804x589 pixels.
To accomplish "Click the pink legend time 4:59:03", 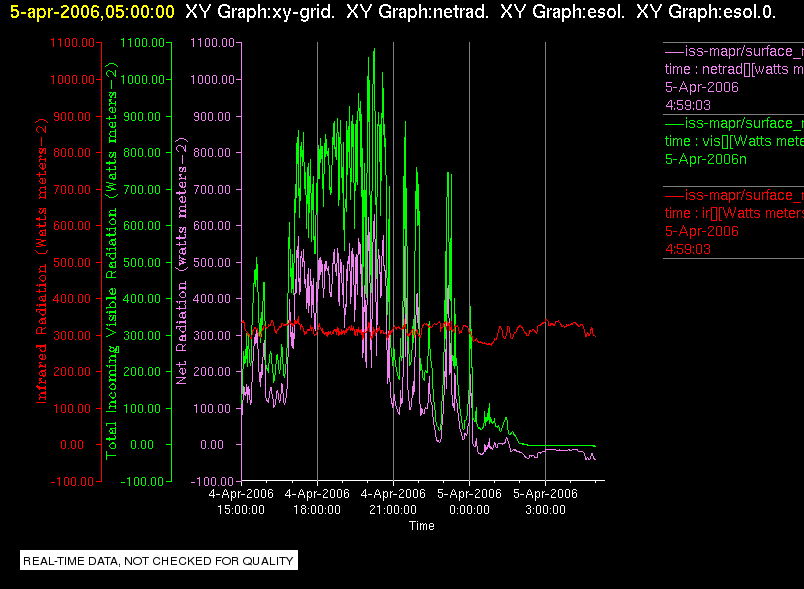I will pyautogui.click(x=688, y=105).
